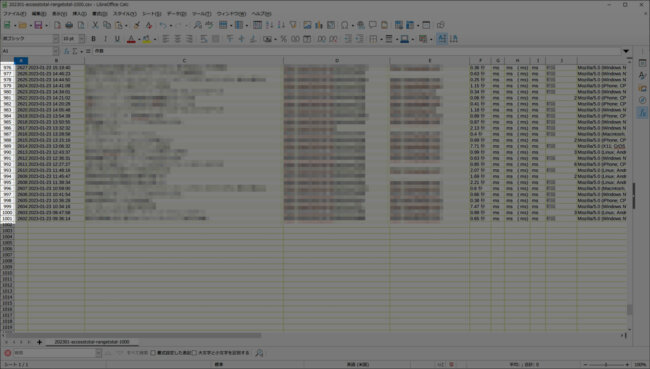
Task: Open the Function Wizard fx icon
Action: (66, 51)
